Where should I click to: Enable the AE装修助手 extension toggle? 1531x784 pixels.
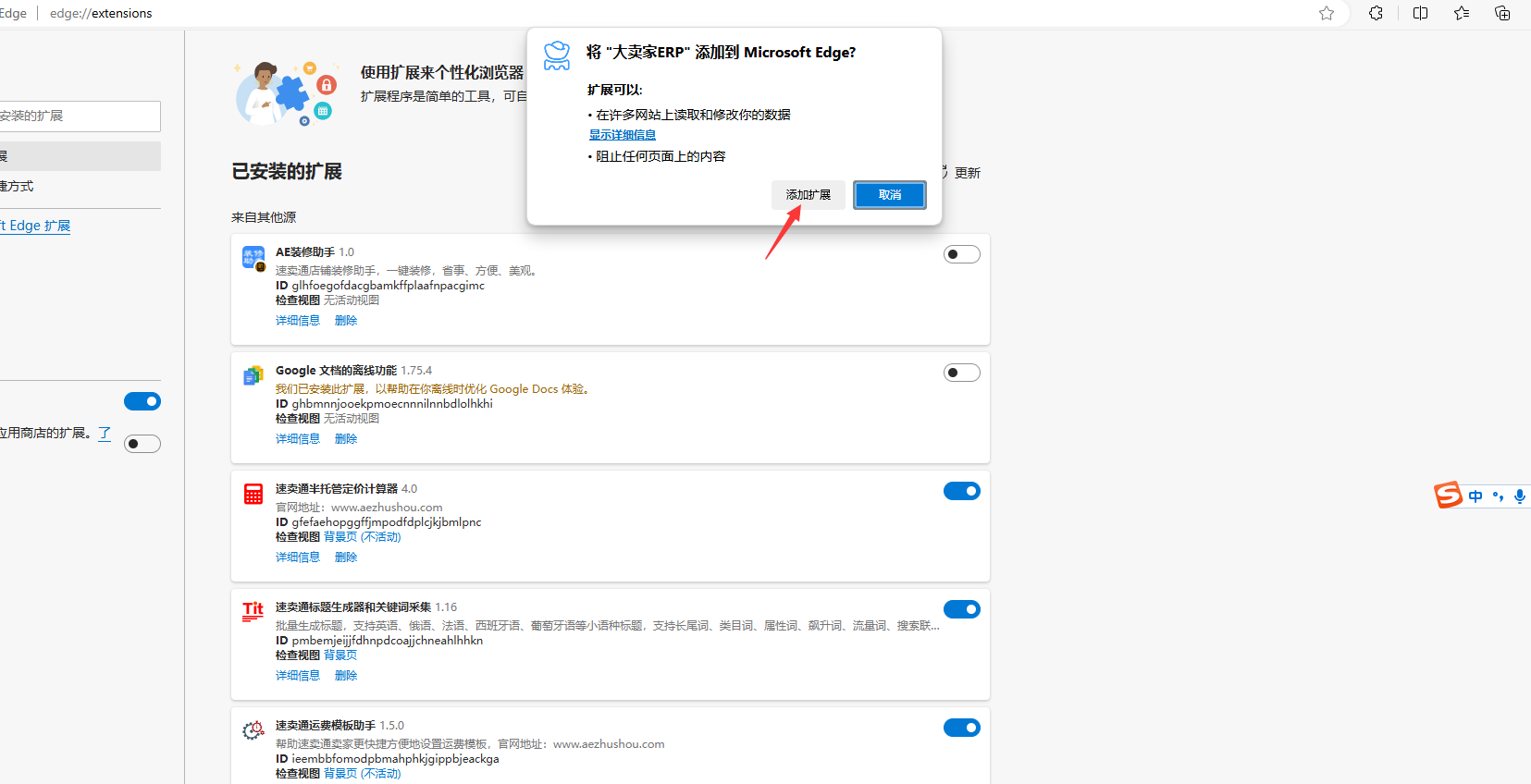click(962, 254)
